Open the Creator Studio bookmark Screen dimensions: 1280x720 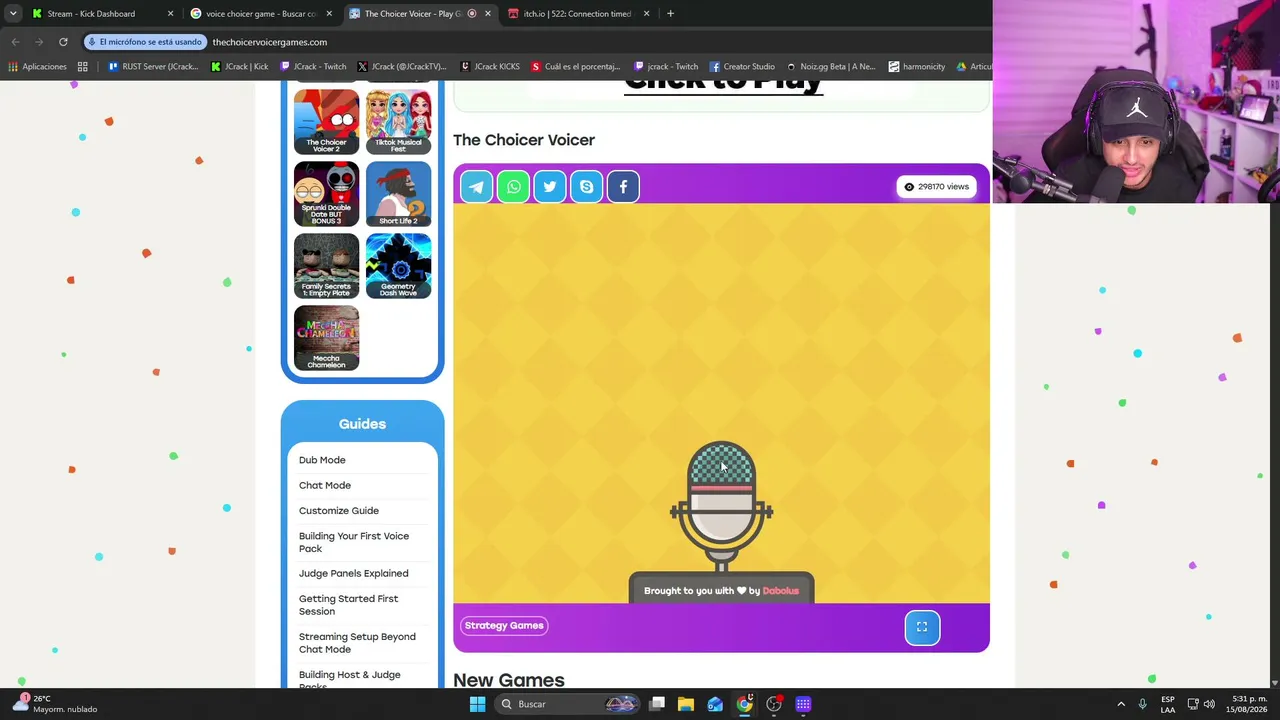point(742,67)
